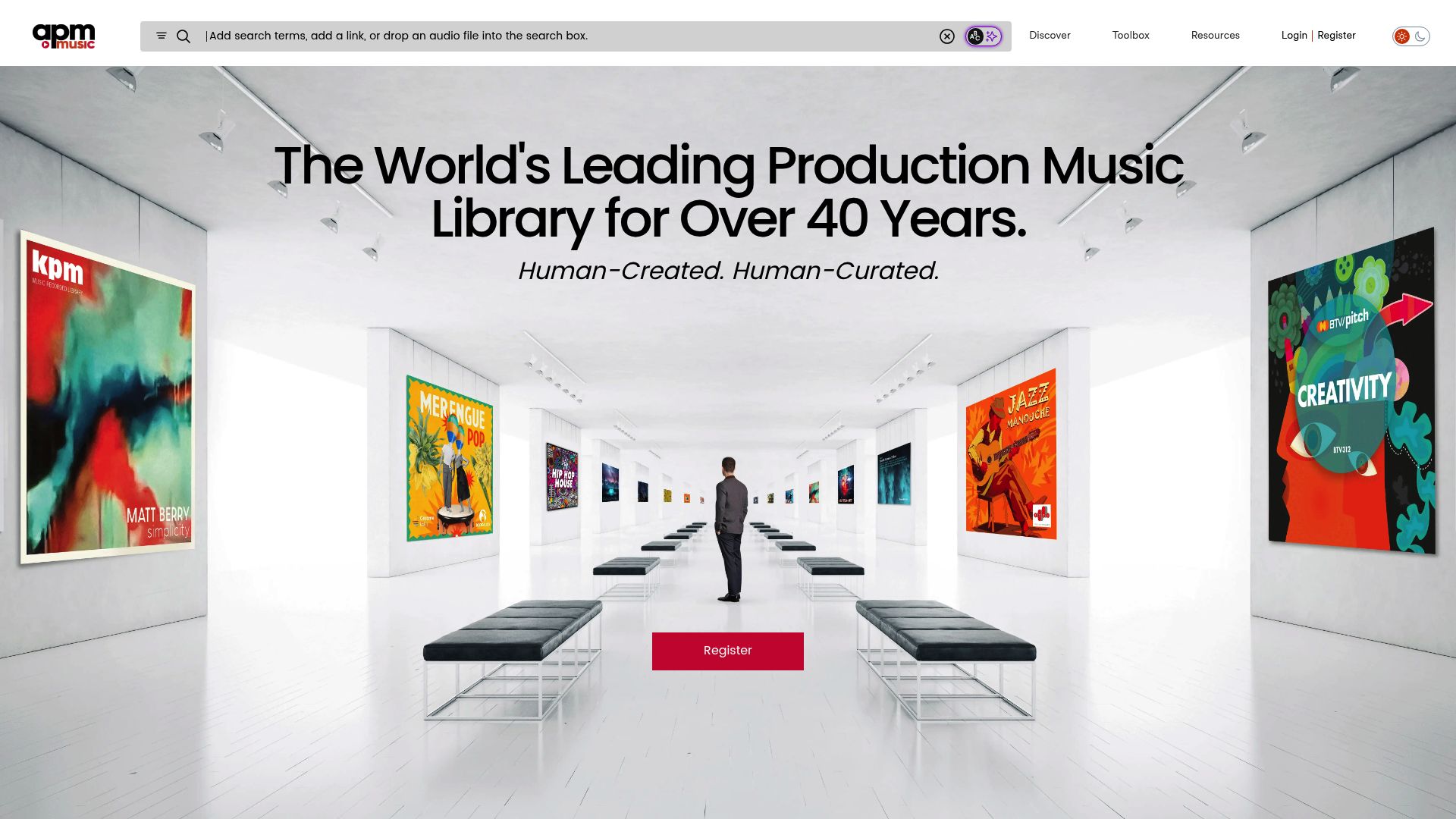The height and width of the screenshot is (819, 1456).
Task: Open the Discover menu
Action: coord(1049,35)
